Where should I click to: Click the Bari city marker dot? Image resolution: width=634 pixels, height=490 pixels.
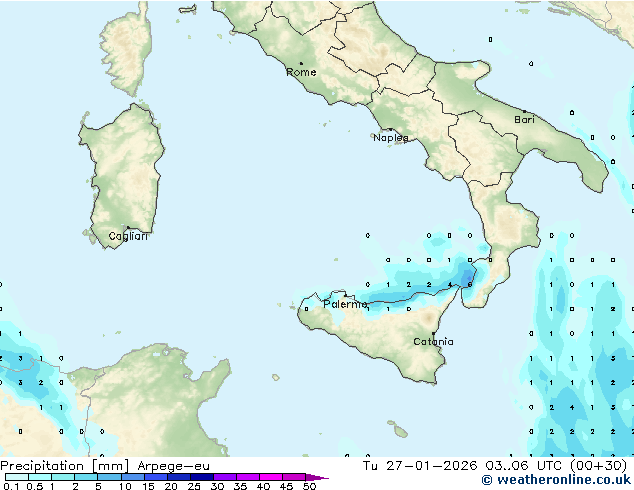tap(524, 111)
